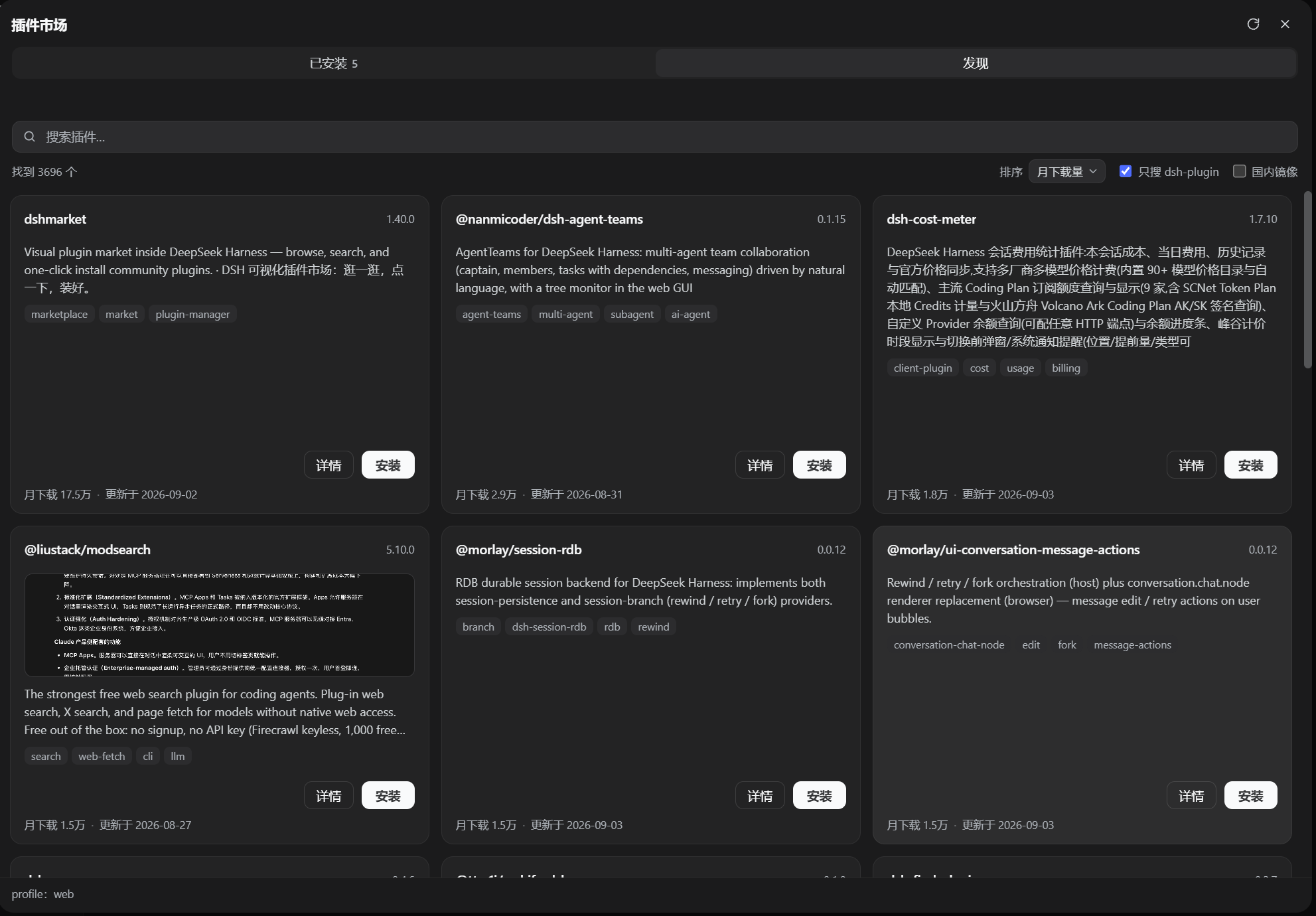The image size is (1316, 916).
Task: Click the modsearch preview screenshot thumbnail
Action: click(x=220, y=625)
